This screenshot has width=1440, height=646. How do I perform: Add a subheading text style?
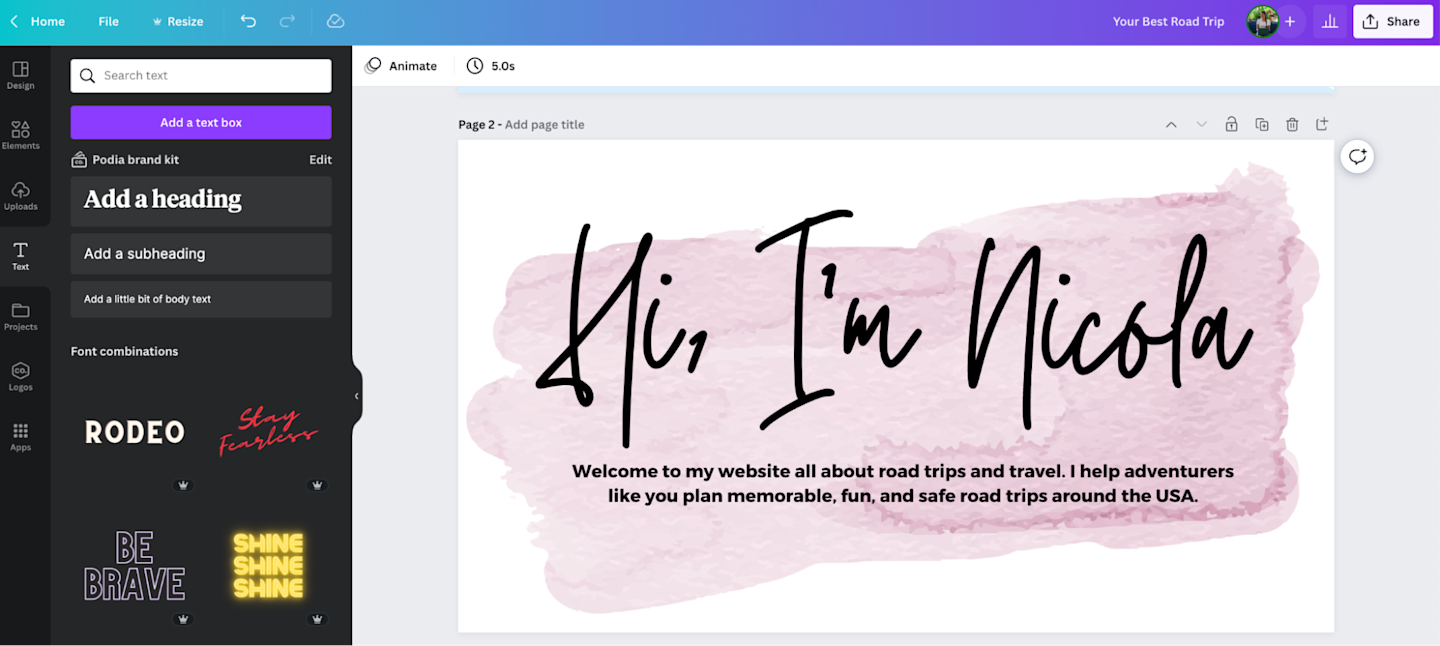[x=201, y=254]
